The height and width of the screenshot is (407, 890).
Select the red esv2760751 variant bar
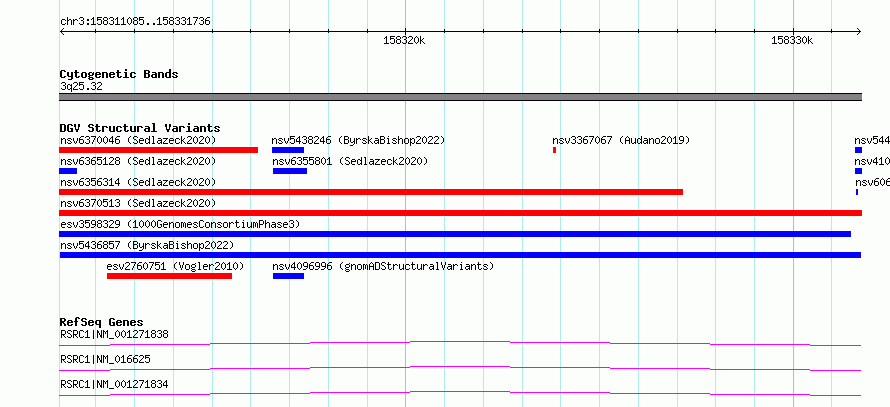click(169, 276)
